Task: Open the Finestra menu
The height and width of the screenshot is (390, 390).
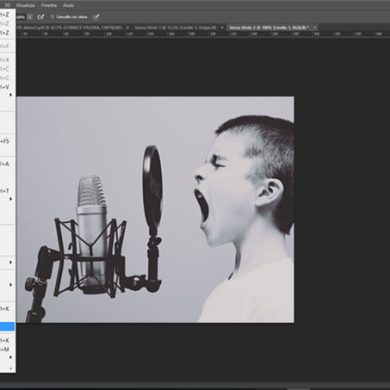Action: point(49,5)
